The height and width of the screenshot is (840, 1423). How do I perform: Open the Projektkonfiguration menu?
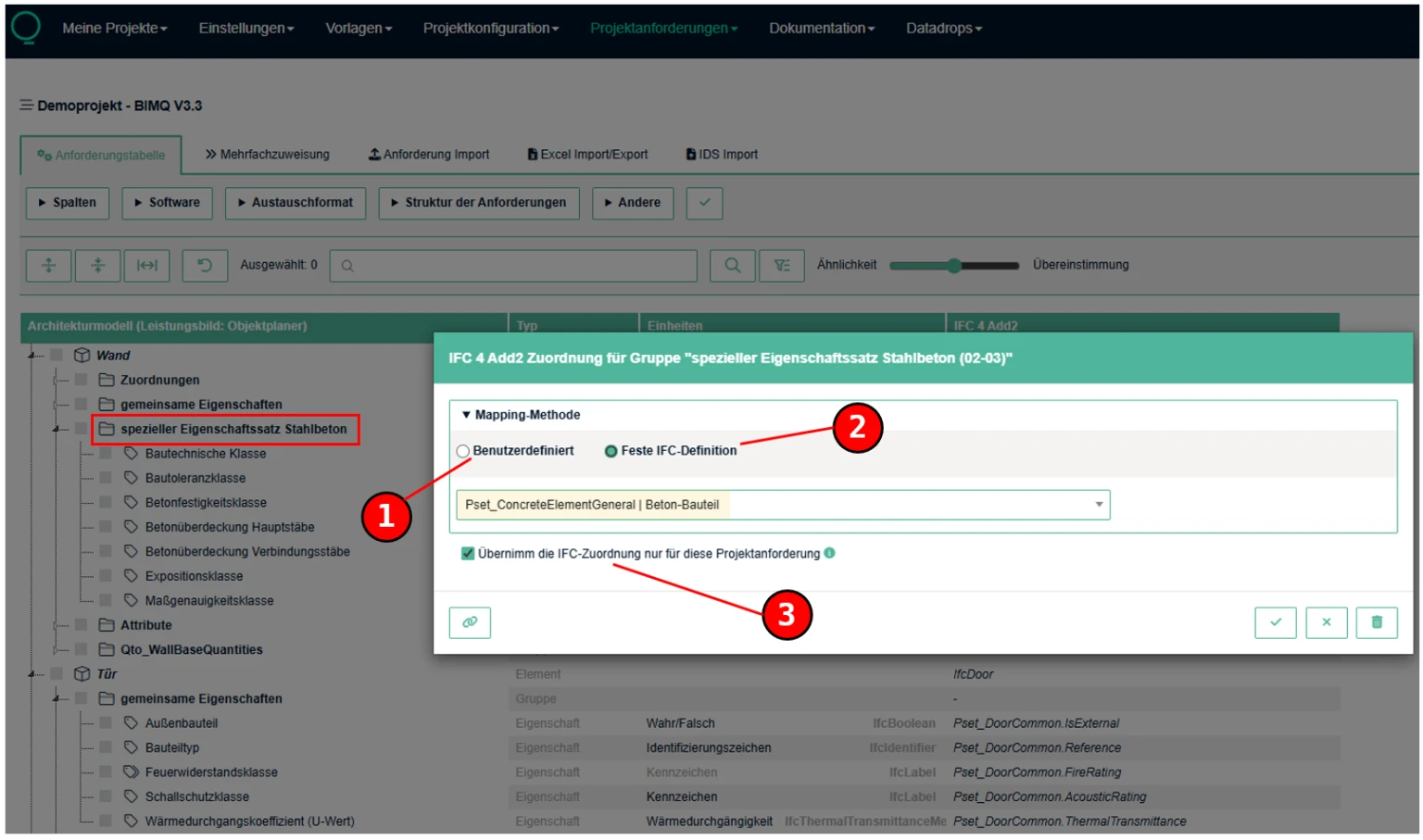490,29
